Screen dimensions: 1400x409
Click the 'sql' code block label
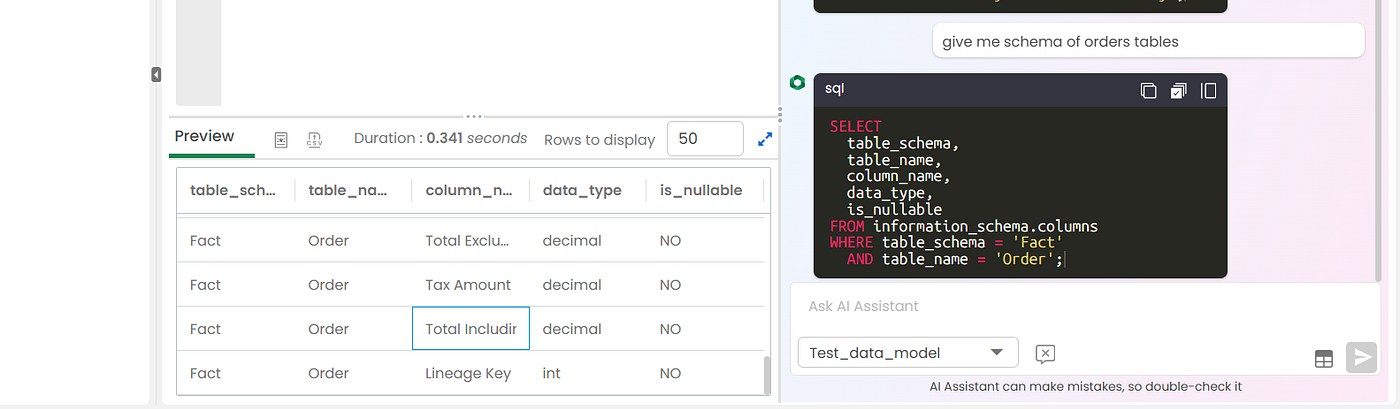(x=834, y=89)
